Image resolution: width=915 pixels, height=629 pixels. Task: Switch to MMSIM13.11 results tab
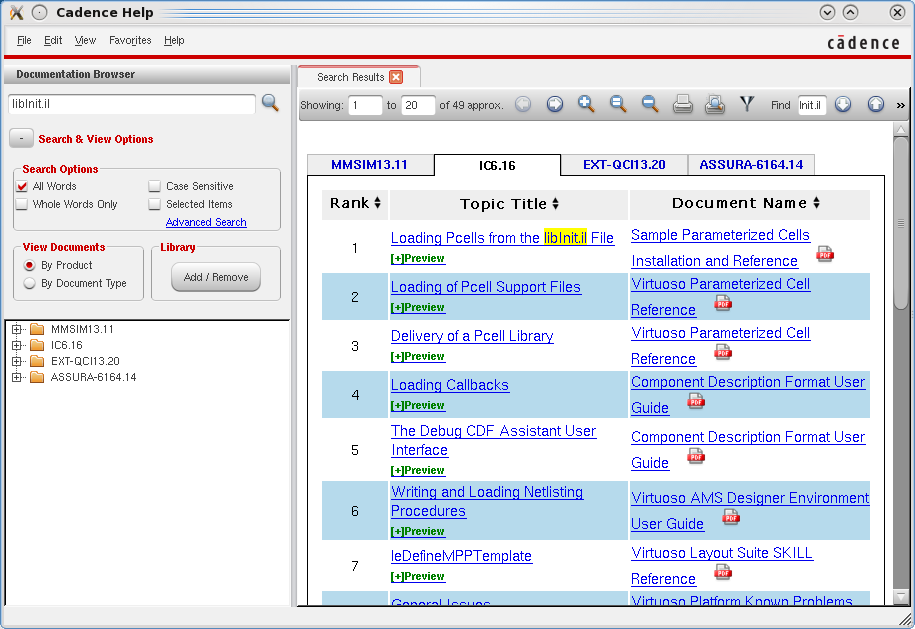tap(369, 165)
